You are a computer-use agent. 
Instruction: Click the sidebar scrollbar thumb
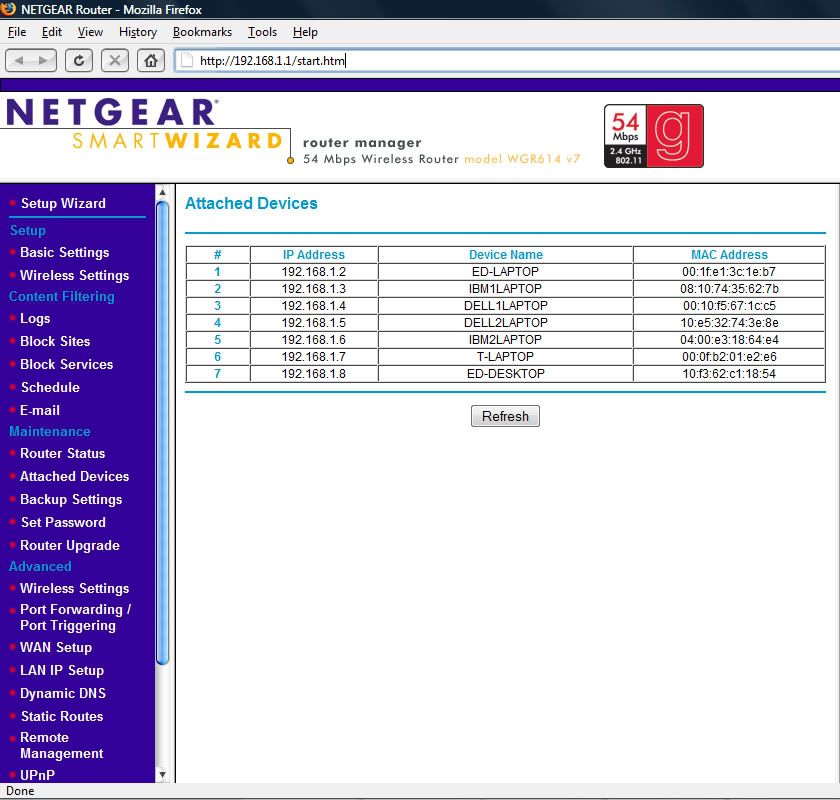point(162,433)
